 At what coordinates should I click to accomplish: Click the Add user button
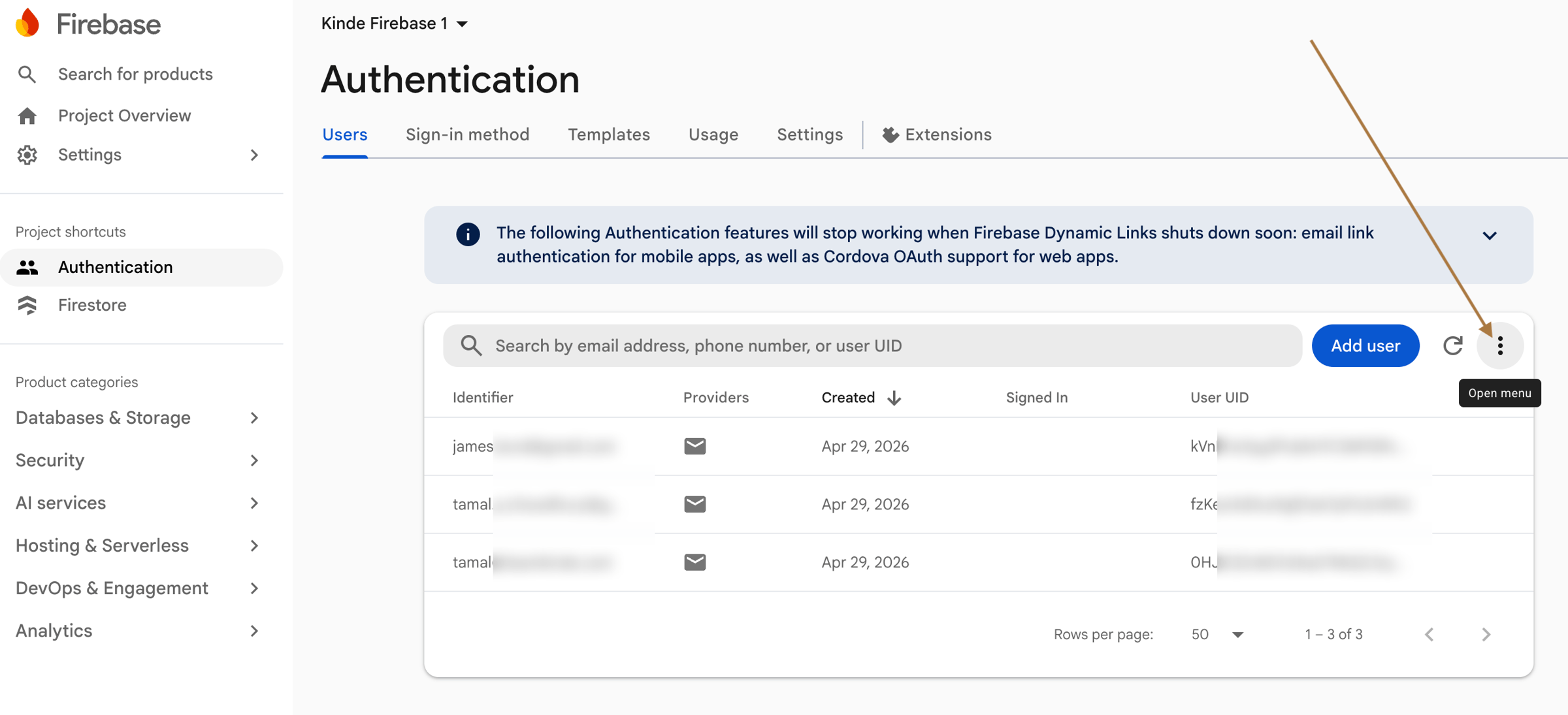[x=1365, y=345]
